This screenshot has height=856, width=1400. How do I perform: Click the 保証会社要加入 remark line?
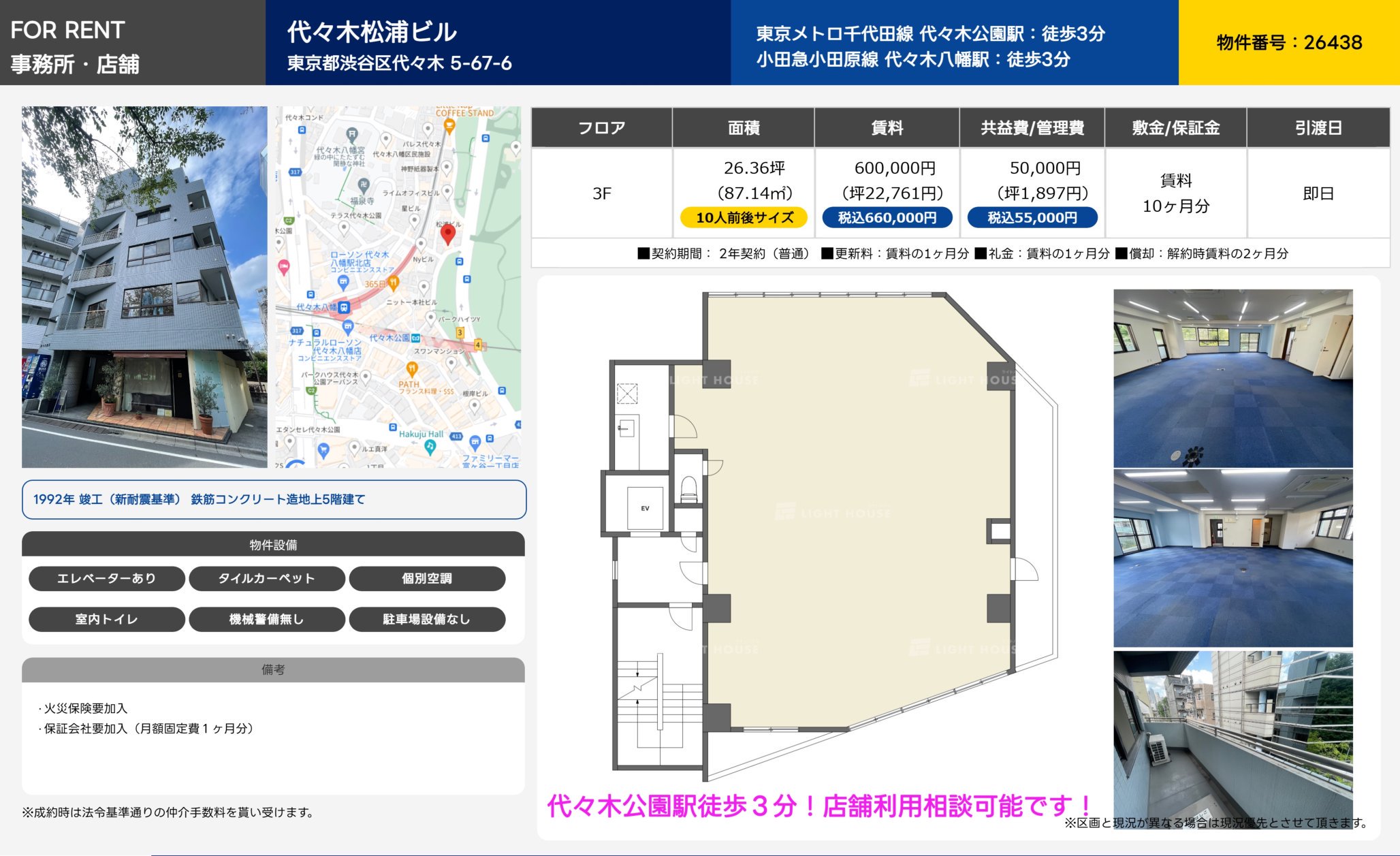[146, 728]
